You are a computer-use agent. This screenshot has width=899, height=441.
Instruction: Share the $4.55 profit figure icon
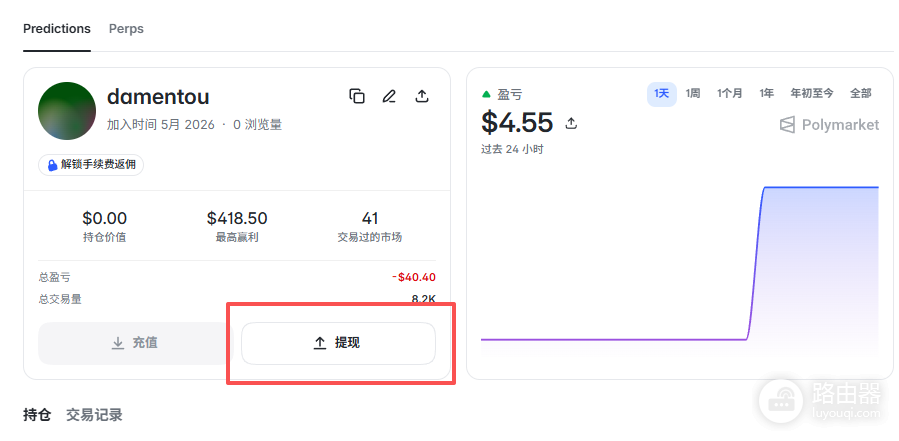571,123
